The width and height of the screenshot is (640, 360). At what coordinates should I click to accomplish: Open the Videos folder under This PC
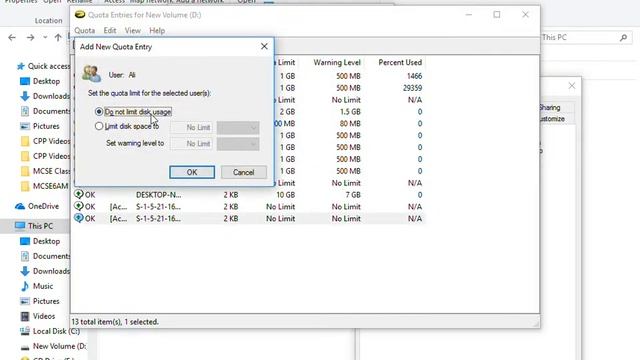(38, 316)
